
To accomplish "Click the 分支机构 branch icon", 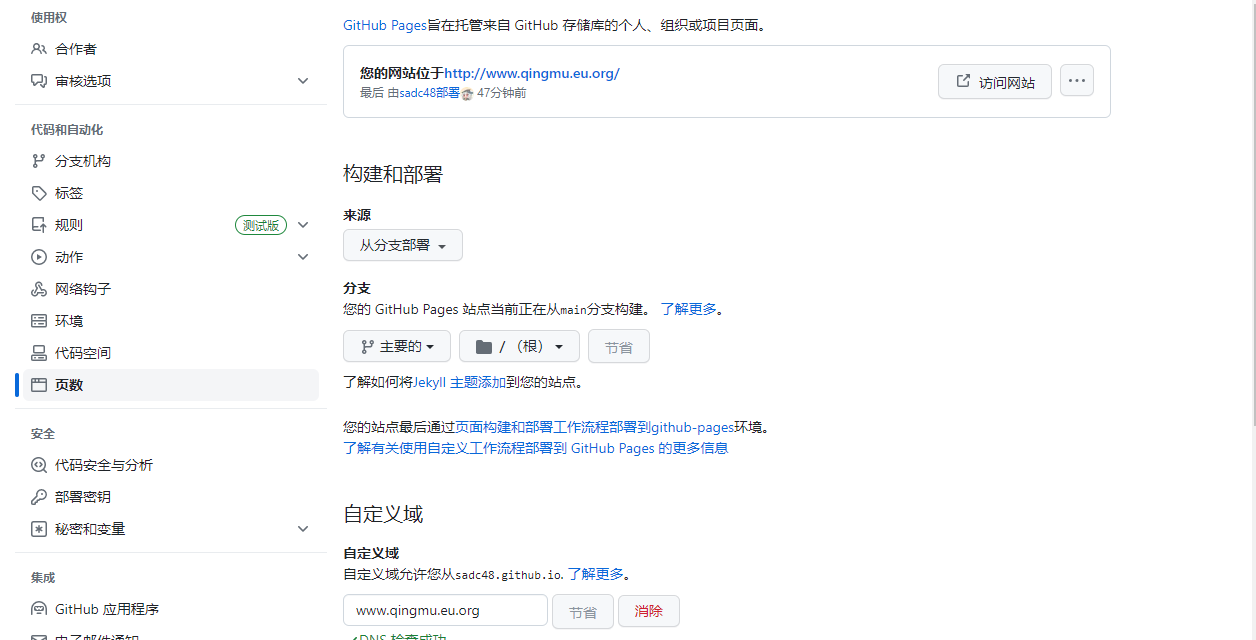I will [39, 161].
